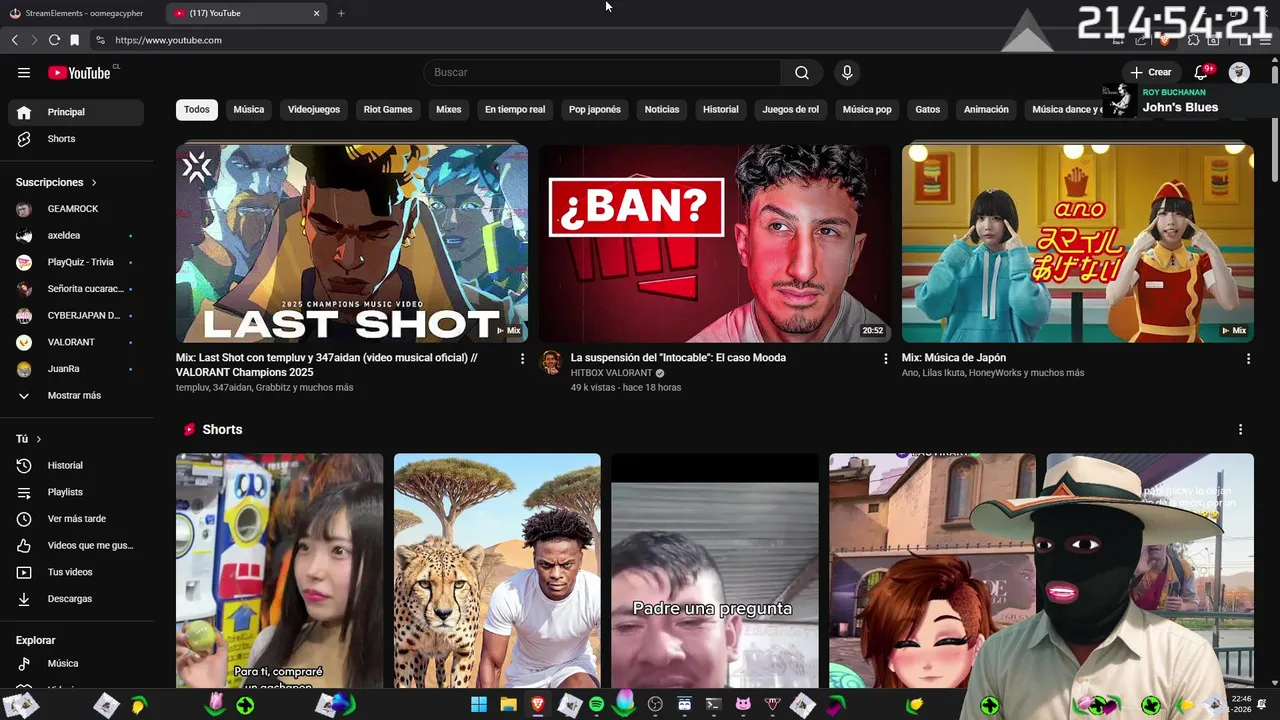Expand the Suscripciones section
Screen dimensions: 1280x720
[57, 182]
